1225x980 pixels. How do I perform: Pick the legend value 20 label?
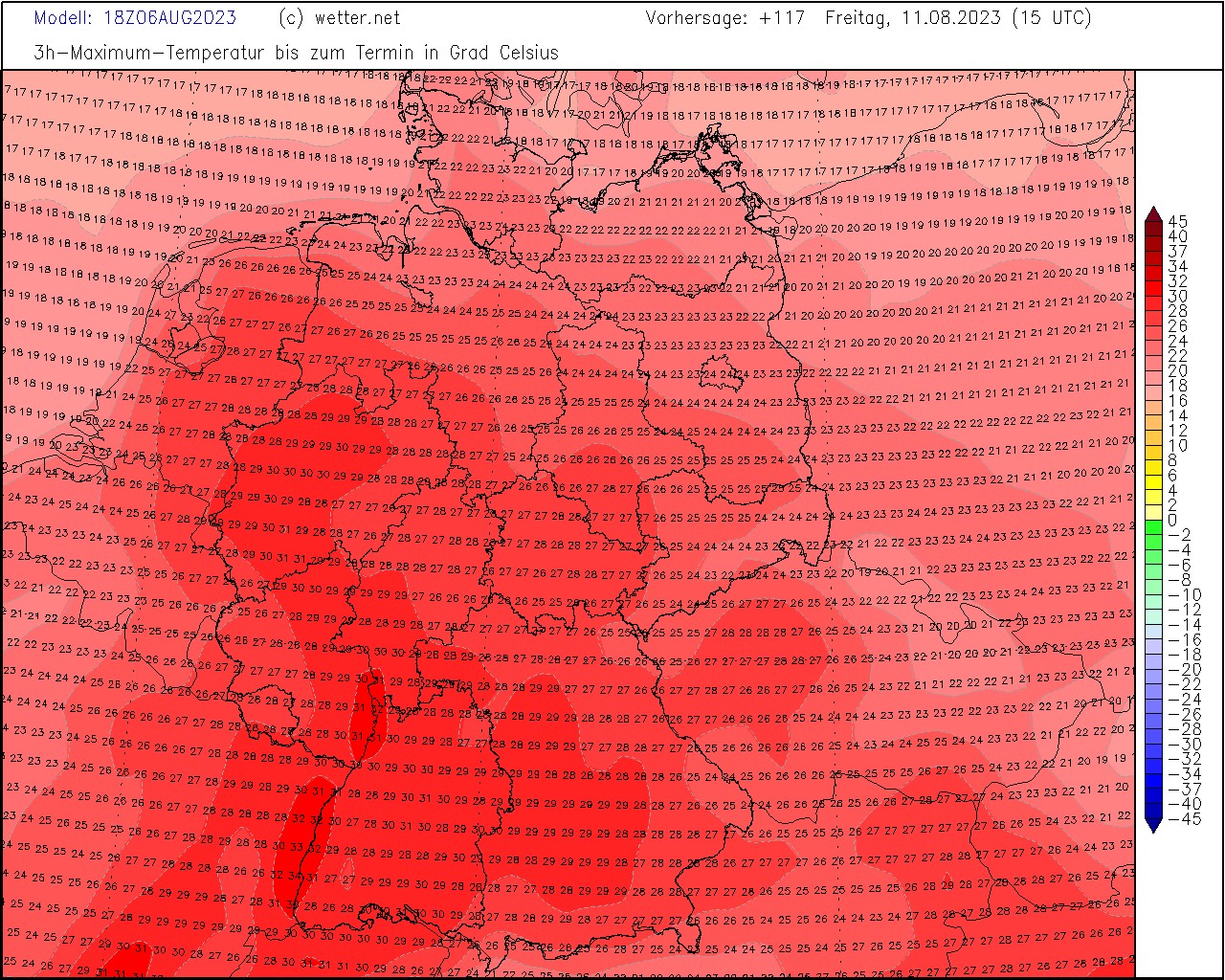tap(1178, 371)
